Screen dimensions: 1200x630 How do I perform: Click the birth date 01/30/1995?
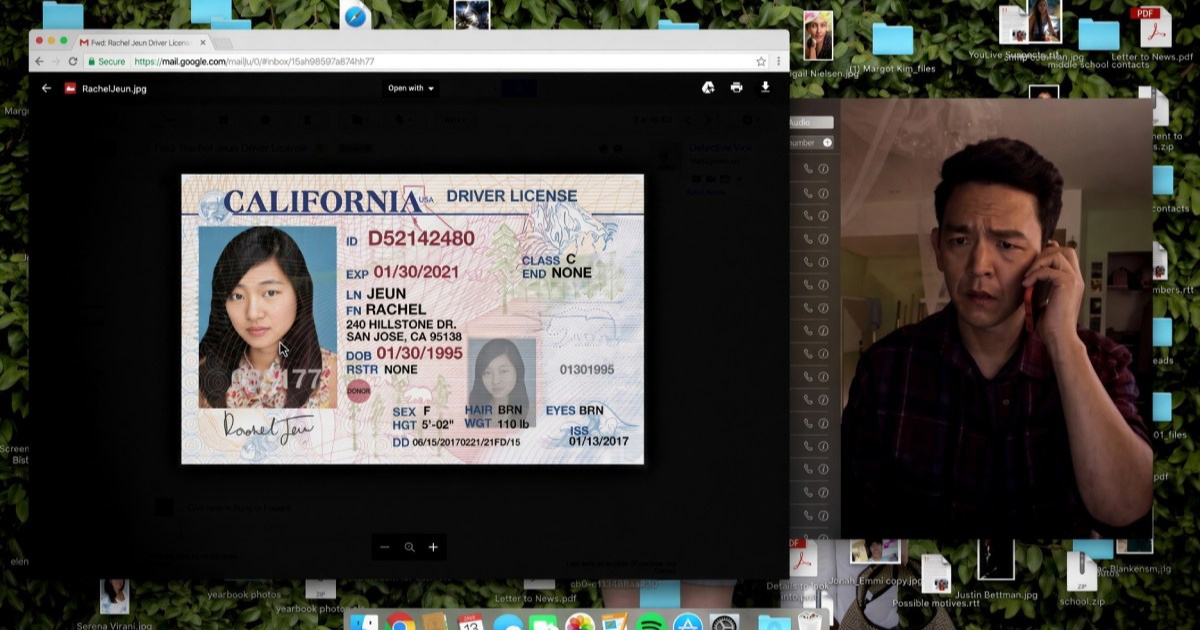tap(419, 353)
